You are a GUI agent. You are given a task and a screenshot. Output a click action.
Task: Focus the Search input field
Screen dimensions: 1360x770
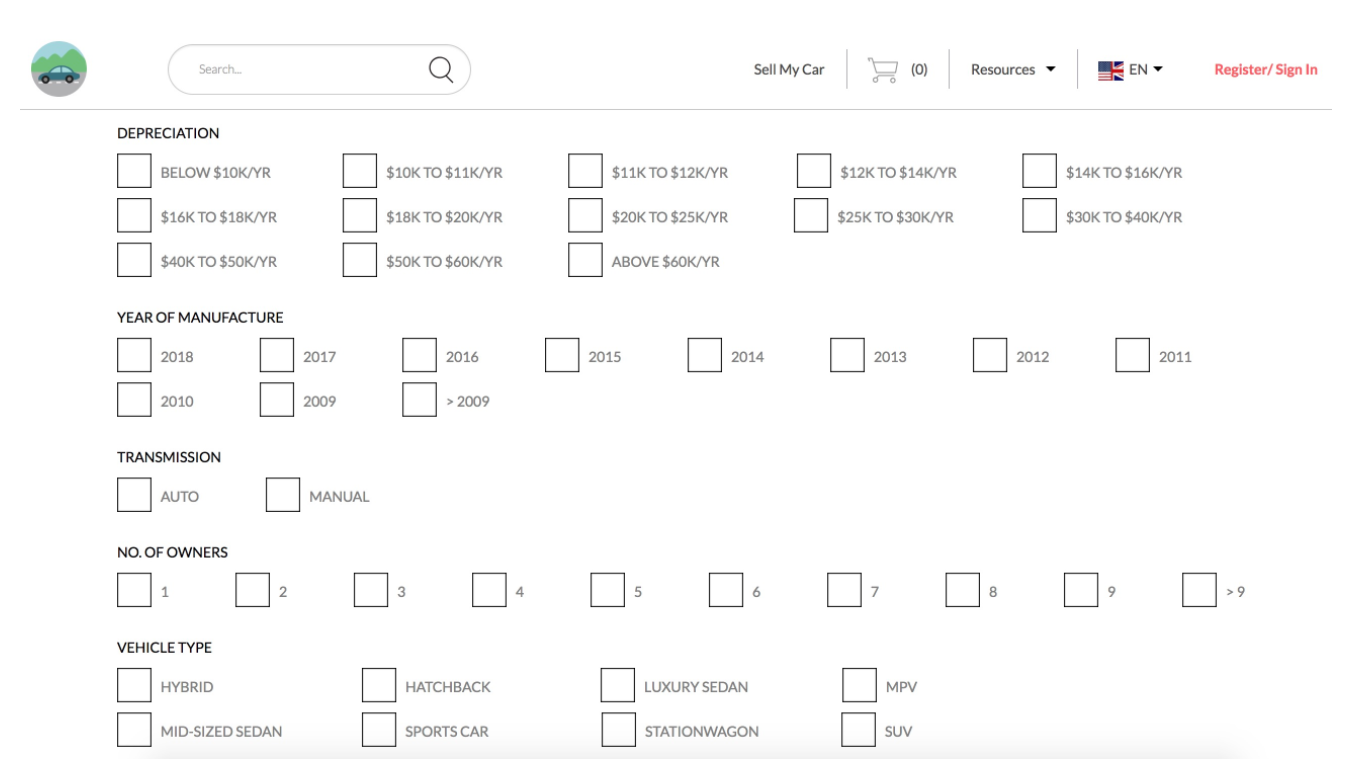coord(319,69)
